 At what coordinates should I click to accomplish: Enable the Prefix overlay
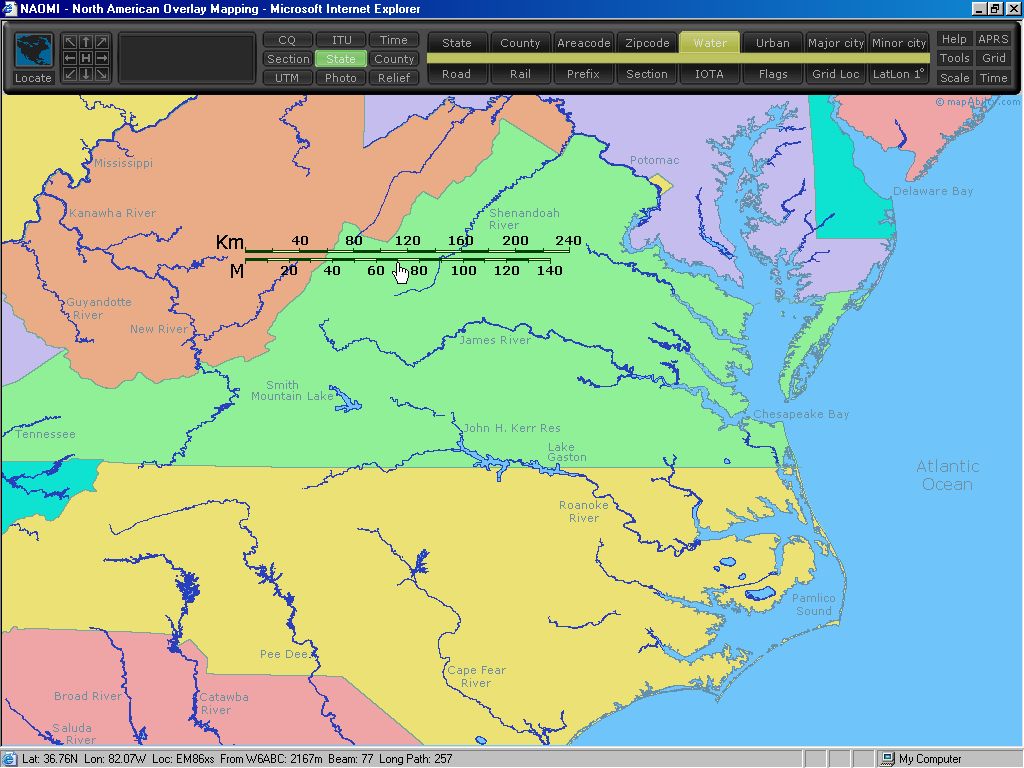click(583, 74)
